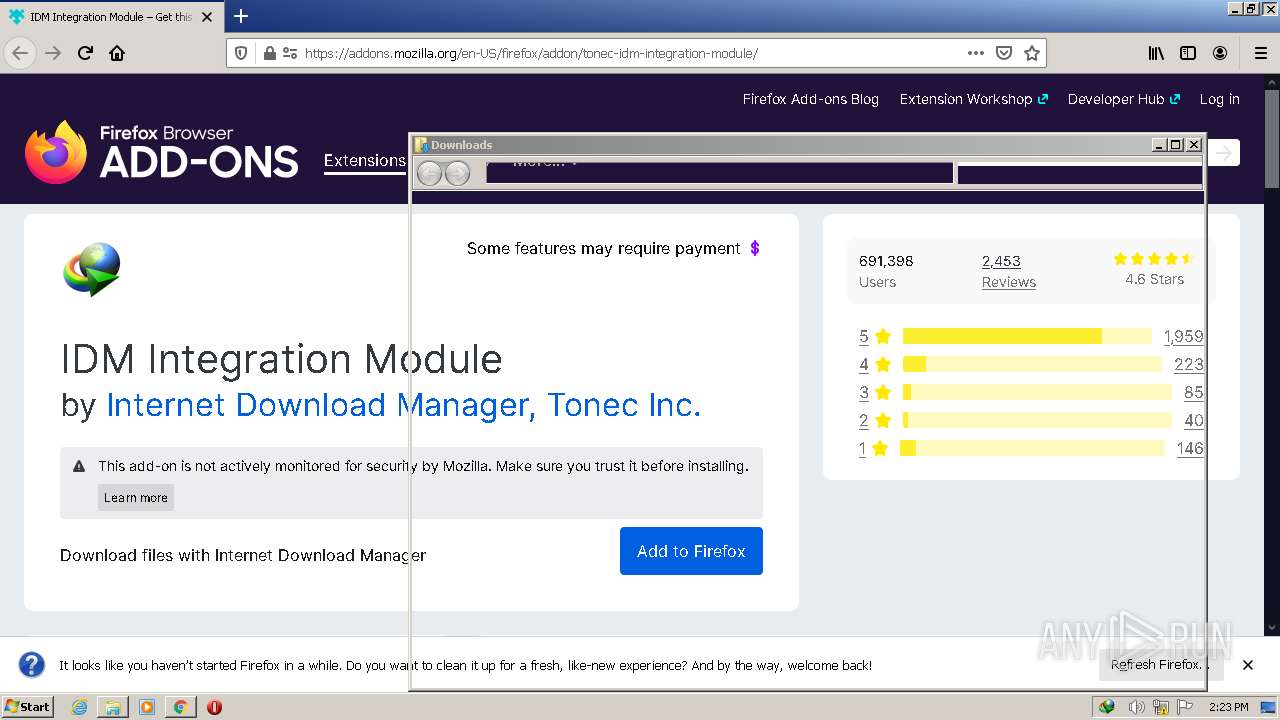Open the 146 one-star review count
Screen dimensions: 1280x720
click(x=1190, y=448)
